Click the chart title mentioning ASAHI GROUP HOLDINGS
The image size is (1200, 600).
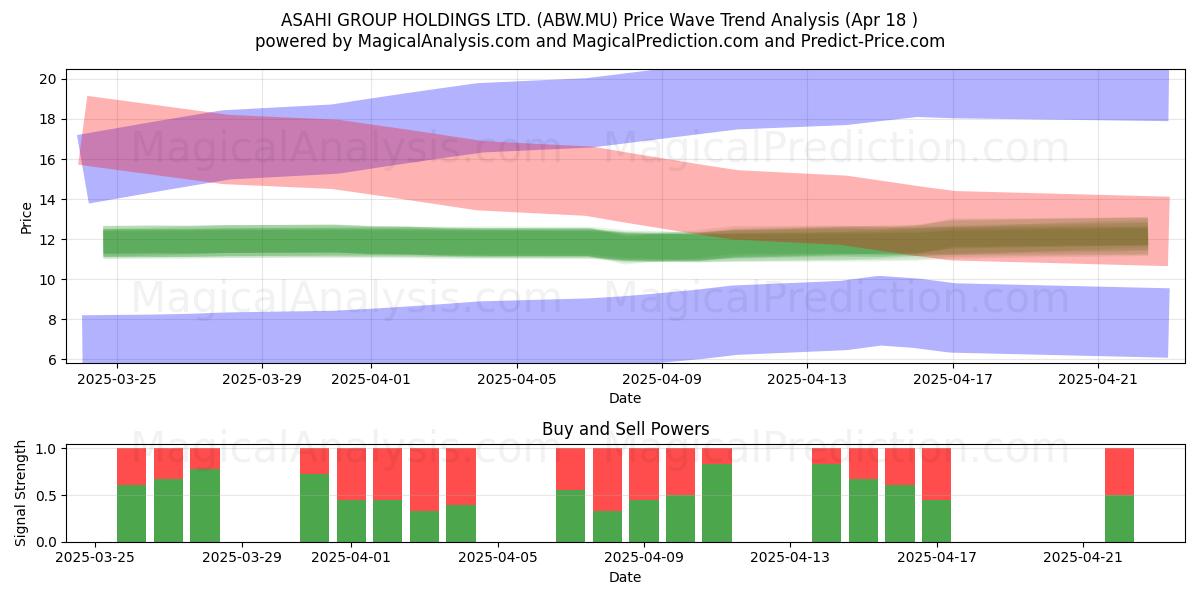tap(600, 19)
